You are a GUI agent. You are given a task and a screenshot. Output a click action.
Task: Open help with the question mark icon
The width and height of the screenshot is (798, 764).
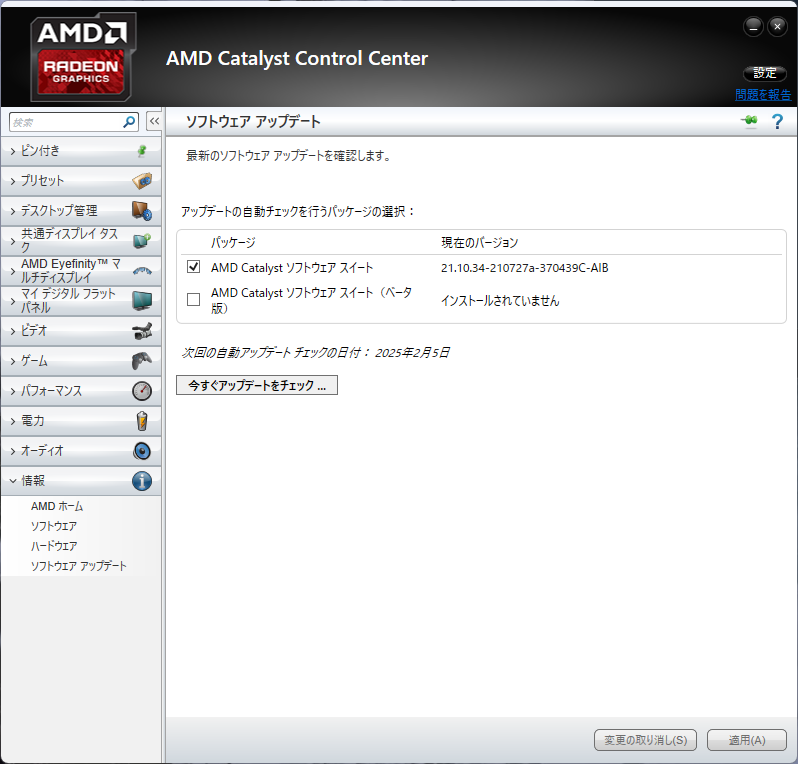776,121
